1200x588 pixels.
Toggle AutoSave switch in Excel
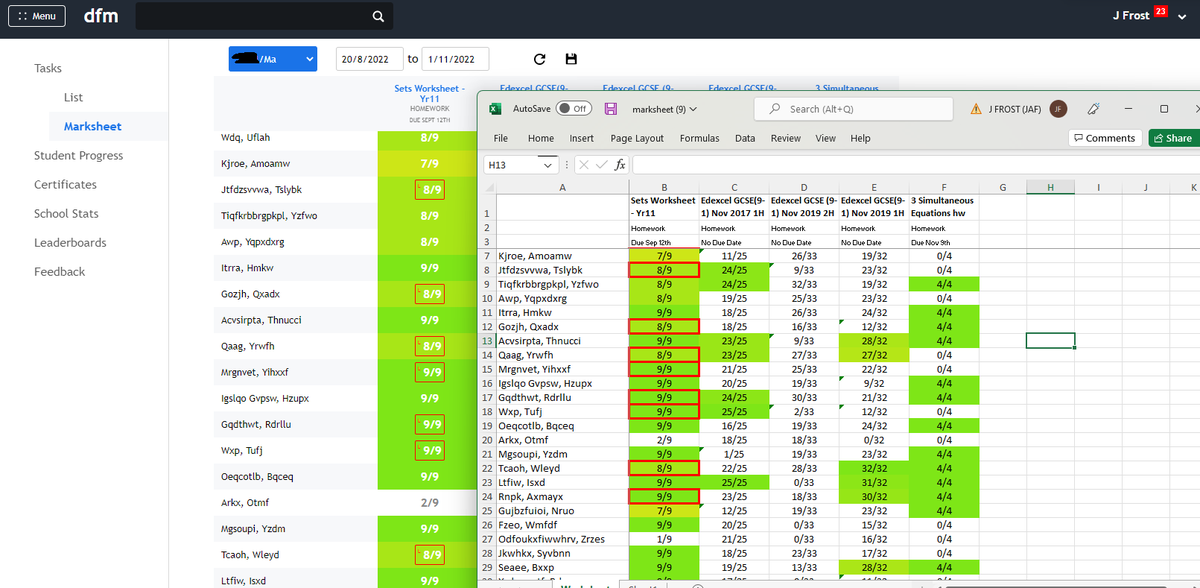[x=574, y=108]
